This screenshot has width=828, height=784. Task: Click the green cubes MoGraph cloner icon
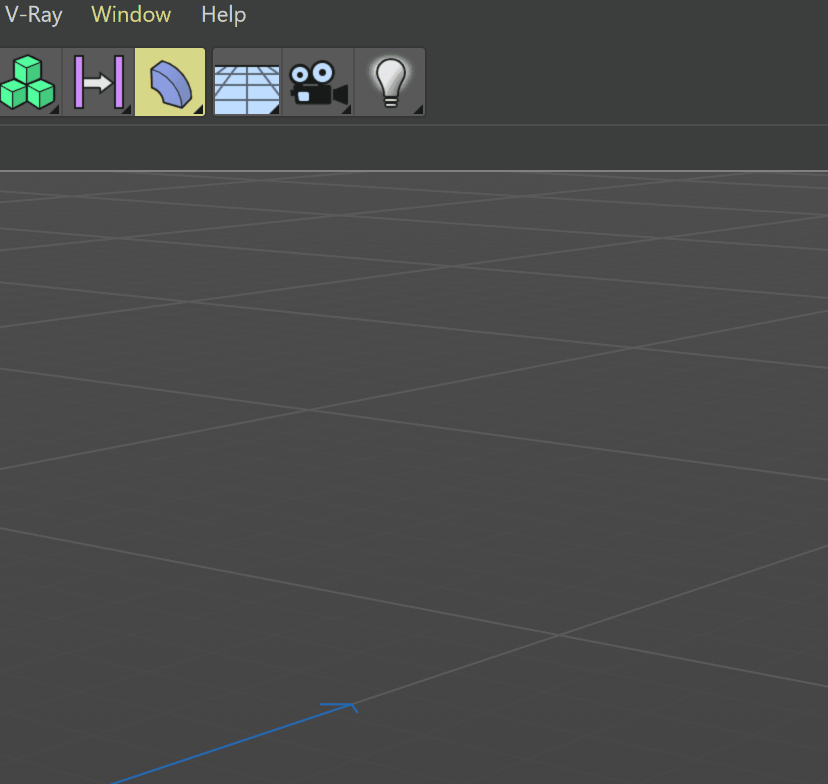click(29, 82)
